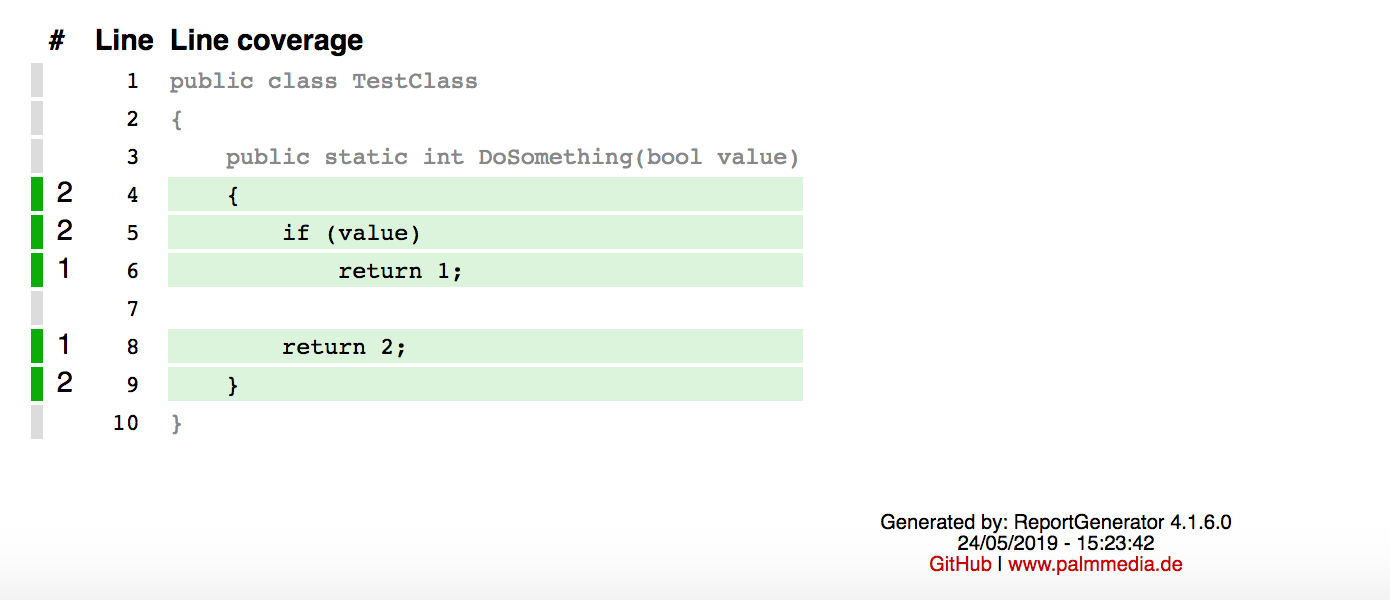Viewport: 1390px width, 600px height.
Task: Click line number 6
Action: (133, 271)
